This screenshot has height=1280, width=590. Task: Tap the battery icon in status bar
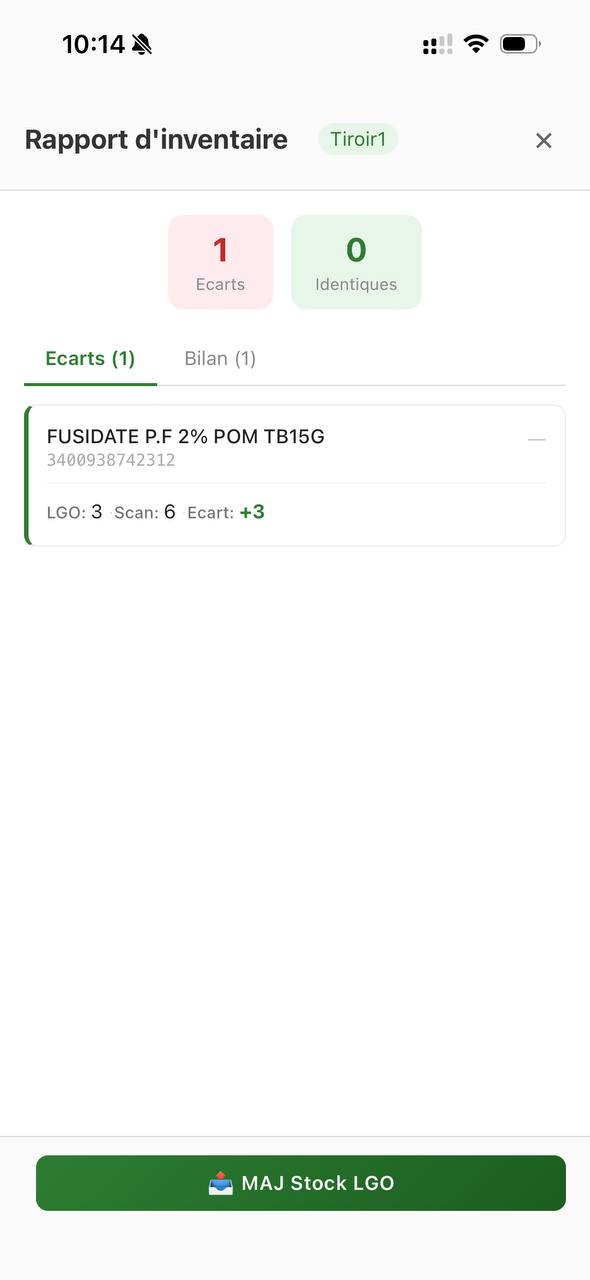coord(518,43)
